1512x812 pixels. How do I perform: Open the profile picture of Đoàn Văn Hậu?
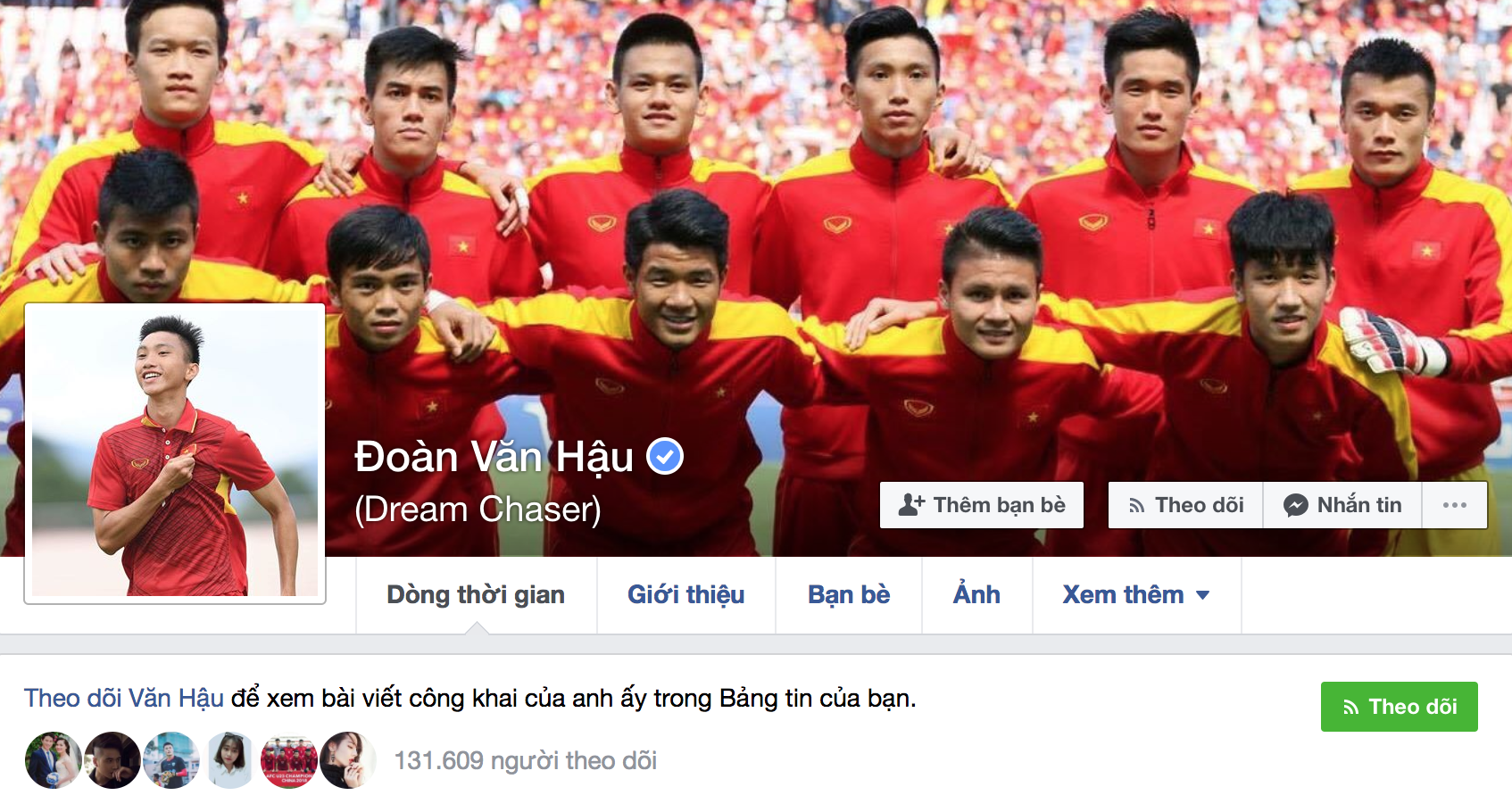175,453
